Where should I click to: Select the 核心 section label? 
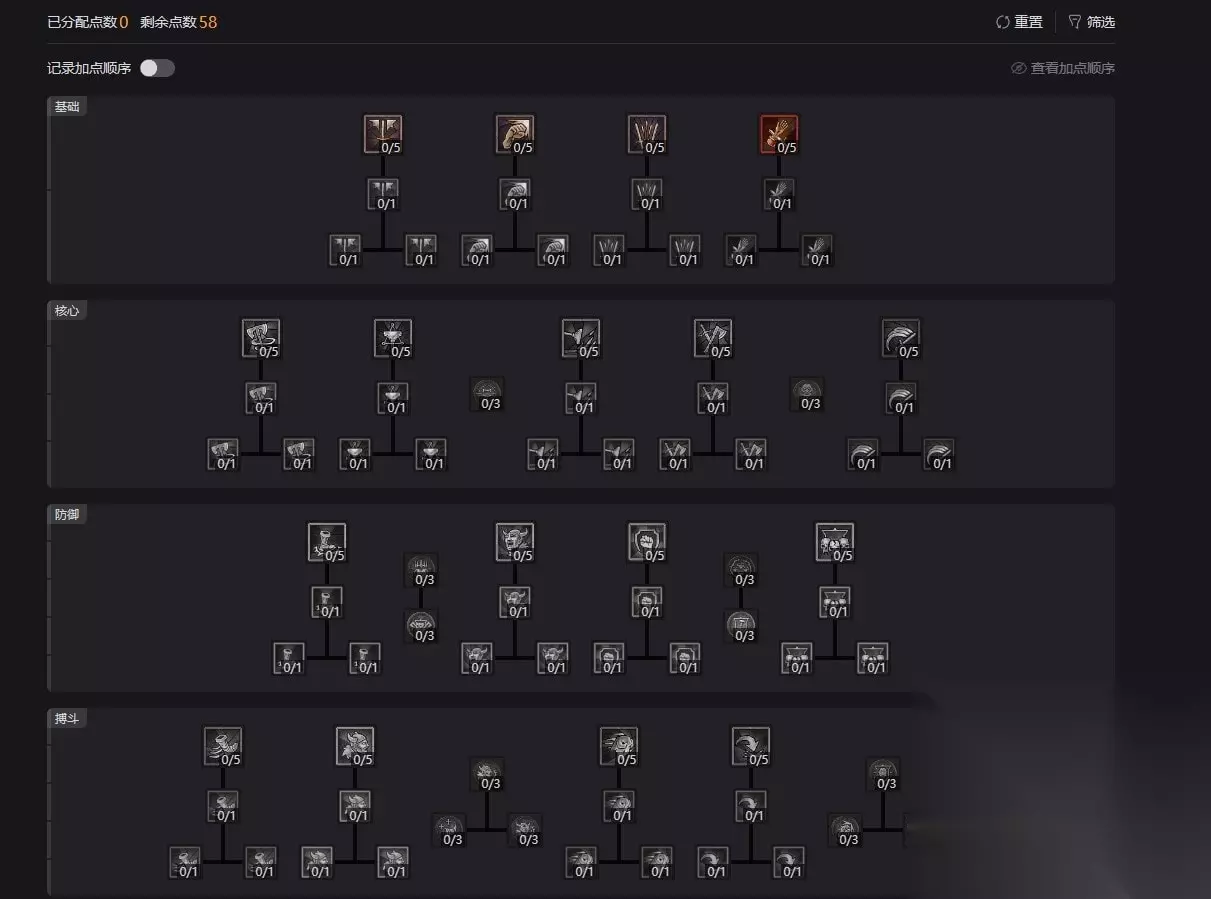[67, 310]
